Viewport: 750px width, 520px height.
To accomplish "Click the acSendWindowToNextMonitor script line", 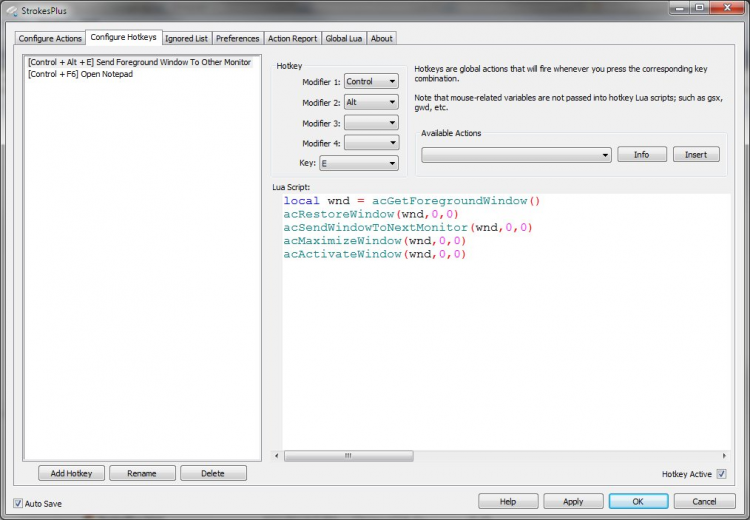I will [408, 227].
